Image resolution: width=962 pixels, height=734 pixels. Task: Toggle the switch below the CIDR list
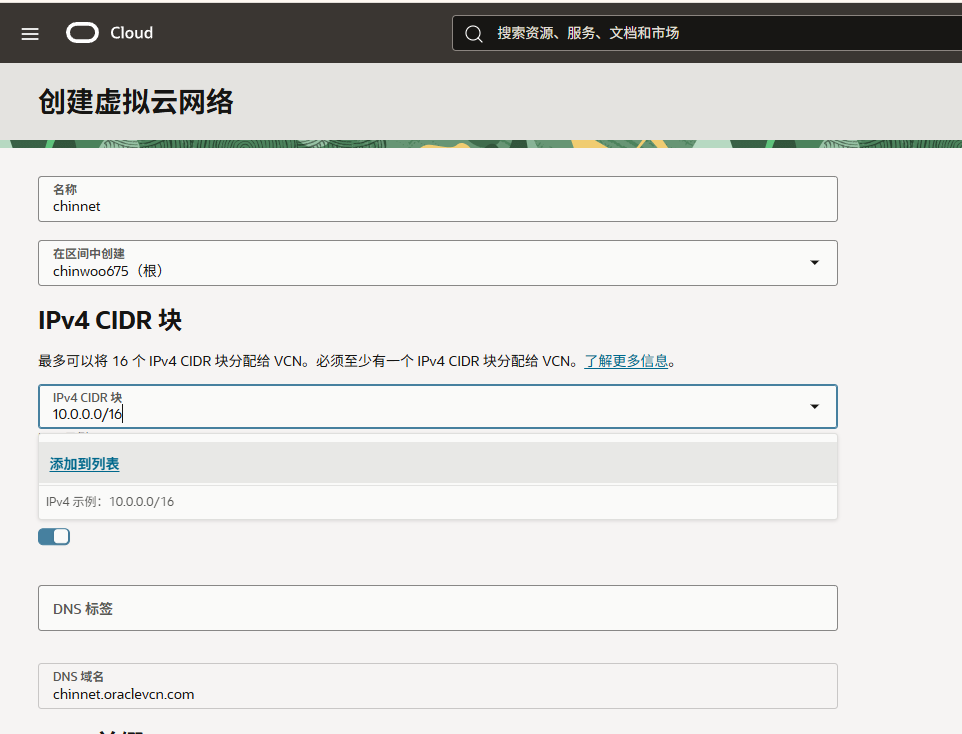pyautogui.click(x=54, y=537)
